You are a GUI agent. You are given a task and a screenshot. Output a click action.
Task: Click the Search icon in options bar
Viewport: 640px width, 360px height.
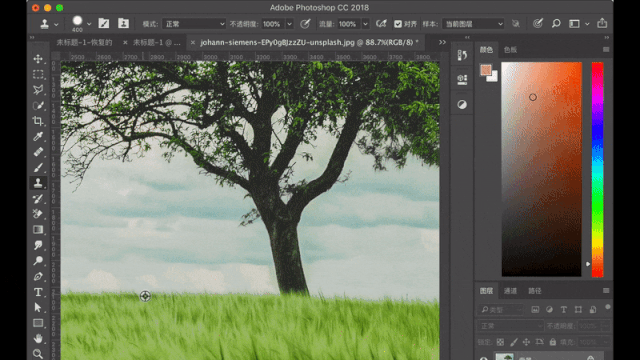tap(556, 24)
